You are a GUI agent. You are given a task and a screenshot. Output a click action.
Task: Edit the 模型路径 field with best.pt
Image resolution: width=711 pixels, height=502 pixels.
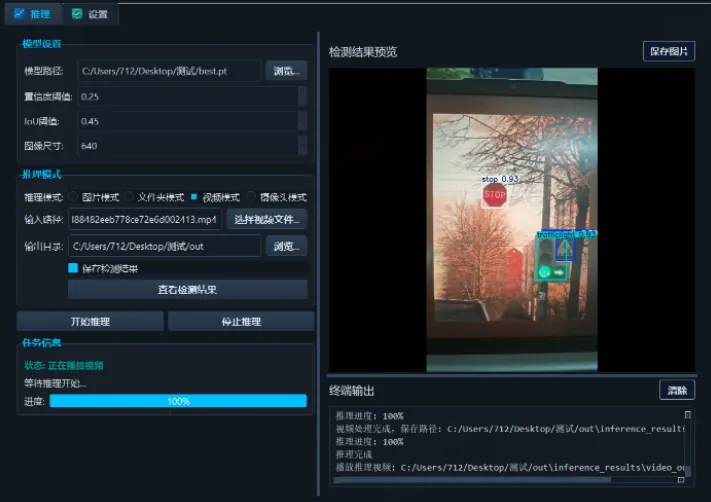169,71
